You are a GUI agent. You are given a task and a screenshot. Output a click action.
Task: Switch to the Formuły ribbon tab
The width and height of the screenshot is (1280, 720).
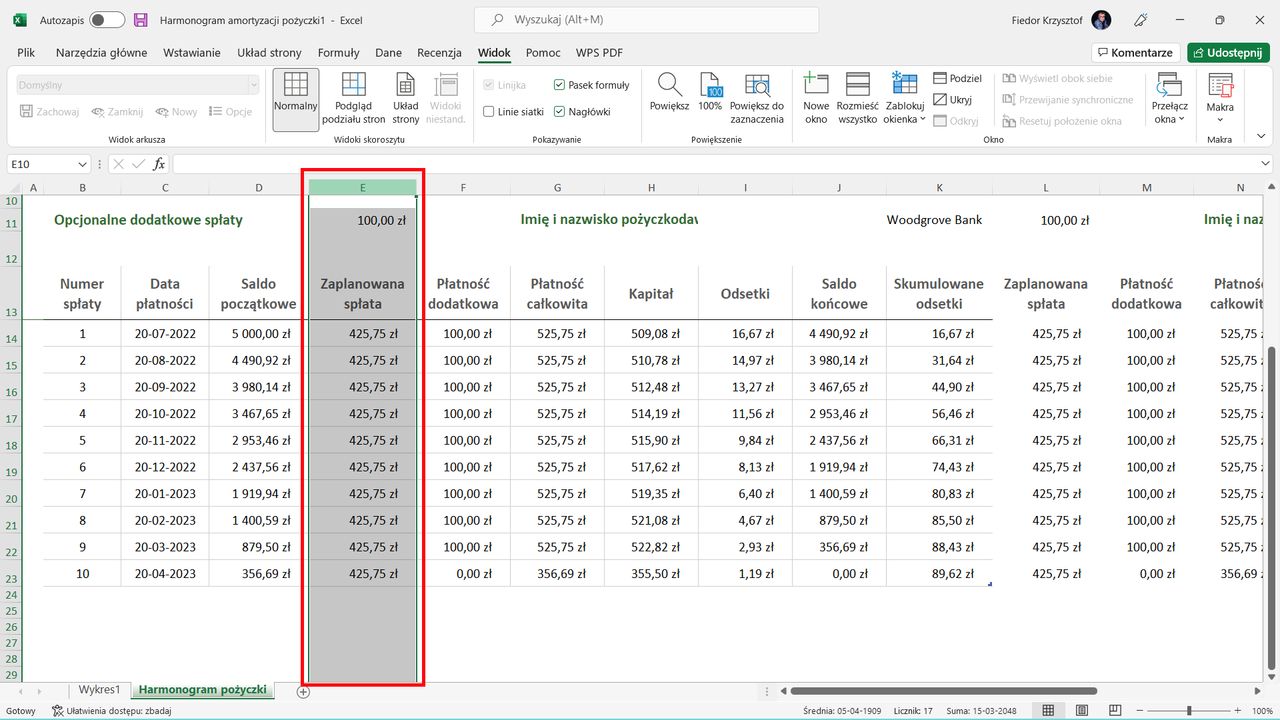(338, 52)
